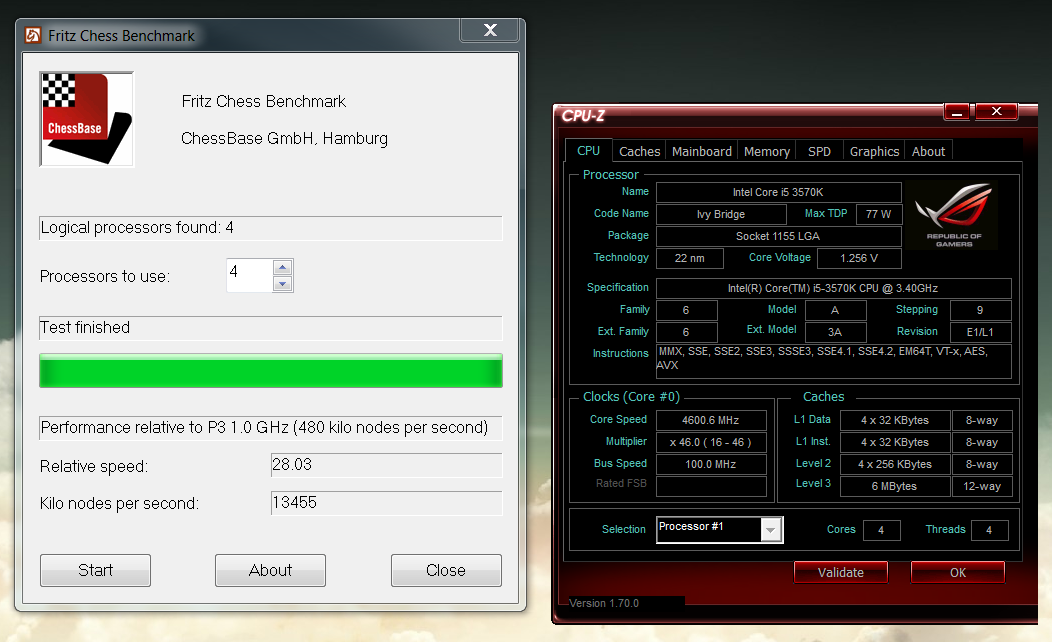
Task: Open the About tab in CPU-Z
Action: [928, 152]
